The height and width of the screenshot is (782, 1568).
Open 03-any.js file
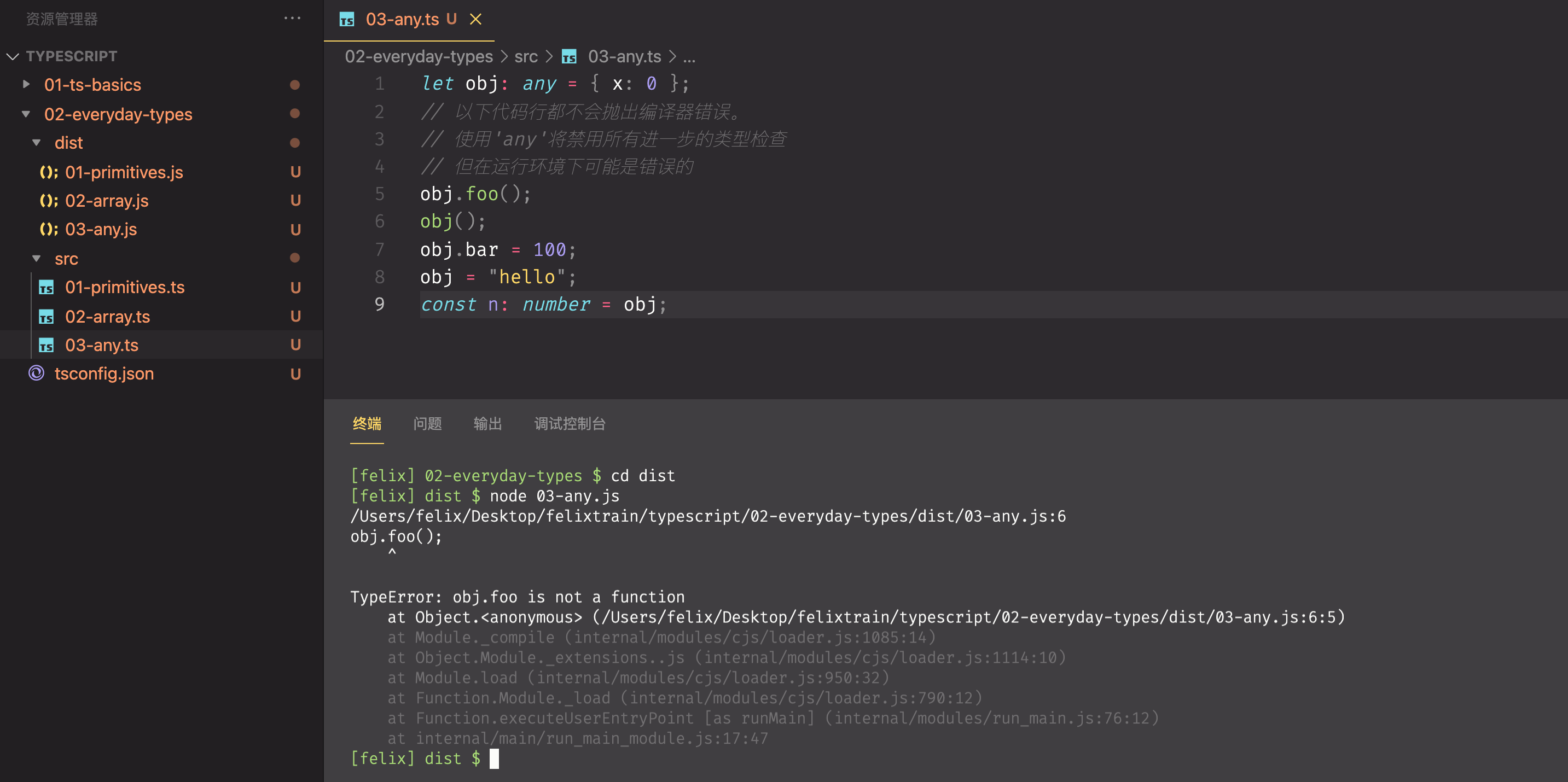pos(101,230)
